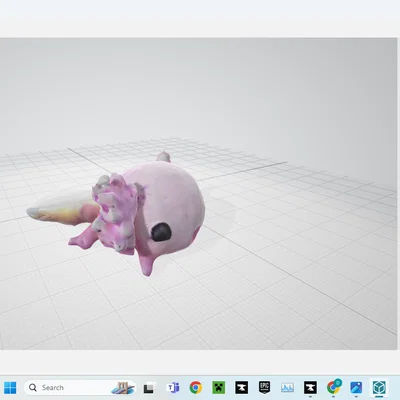Open the Photos app from the taskbar
Viewport: 400px width, 400px height.
coord(356,388)
